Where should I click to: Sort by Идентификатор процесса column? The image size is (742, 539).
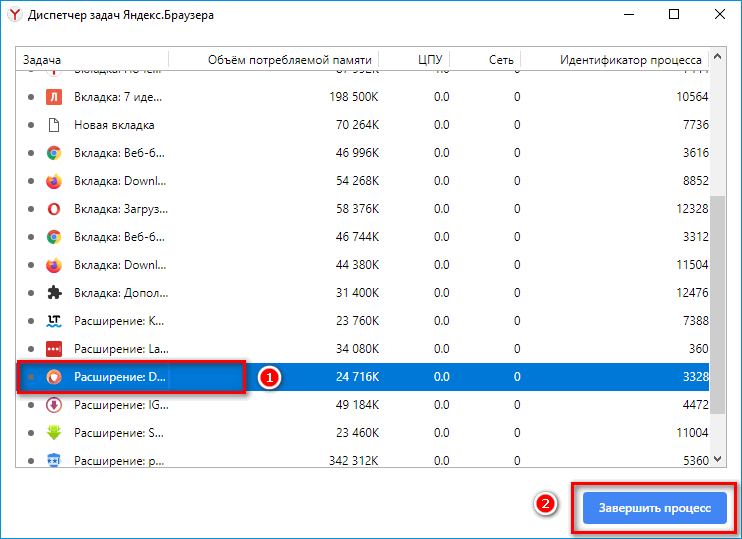pyautogui.click(x=630, y=60)
